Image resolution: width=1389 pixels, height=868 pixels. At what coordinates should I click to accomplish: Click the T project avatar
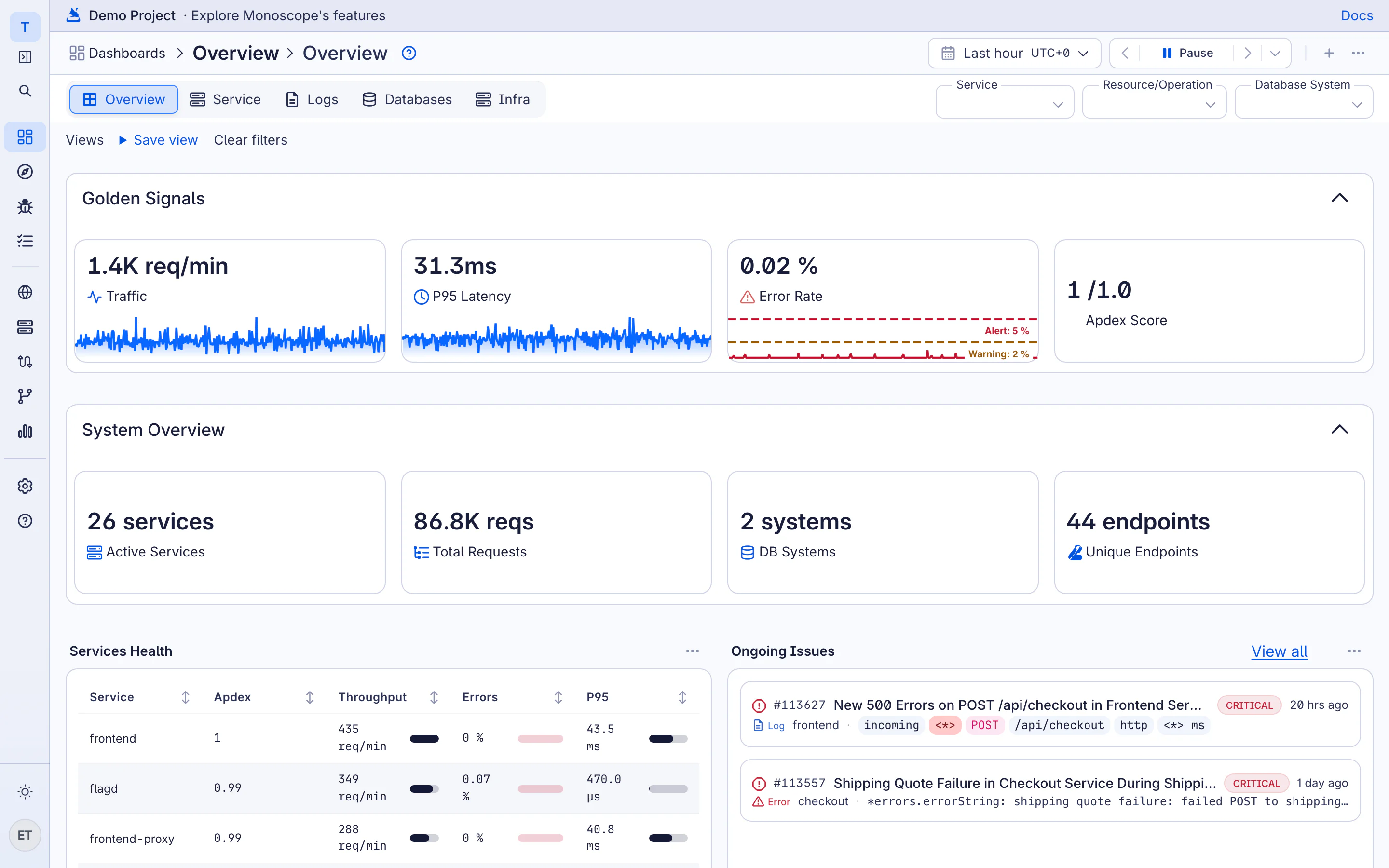pyautogui.click(x=25, y=27)
